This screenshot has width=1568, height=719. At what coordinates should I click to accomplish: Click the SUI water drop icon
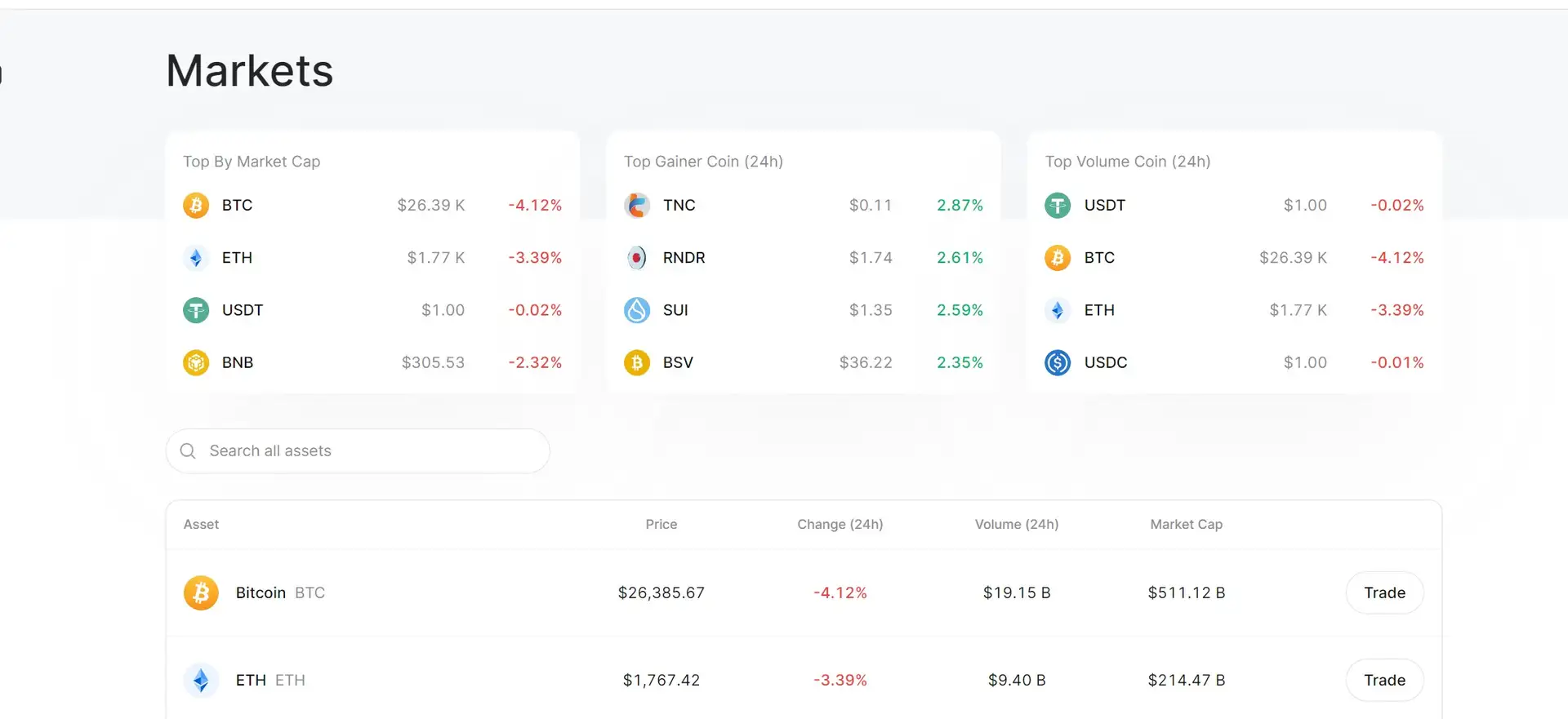click(637, 310)
